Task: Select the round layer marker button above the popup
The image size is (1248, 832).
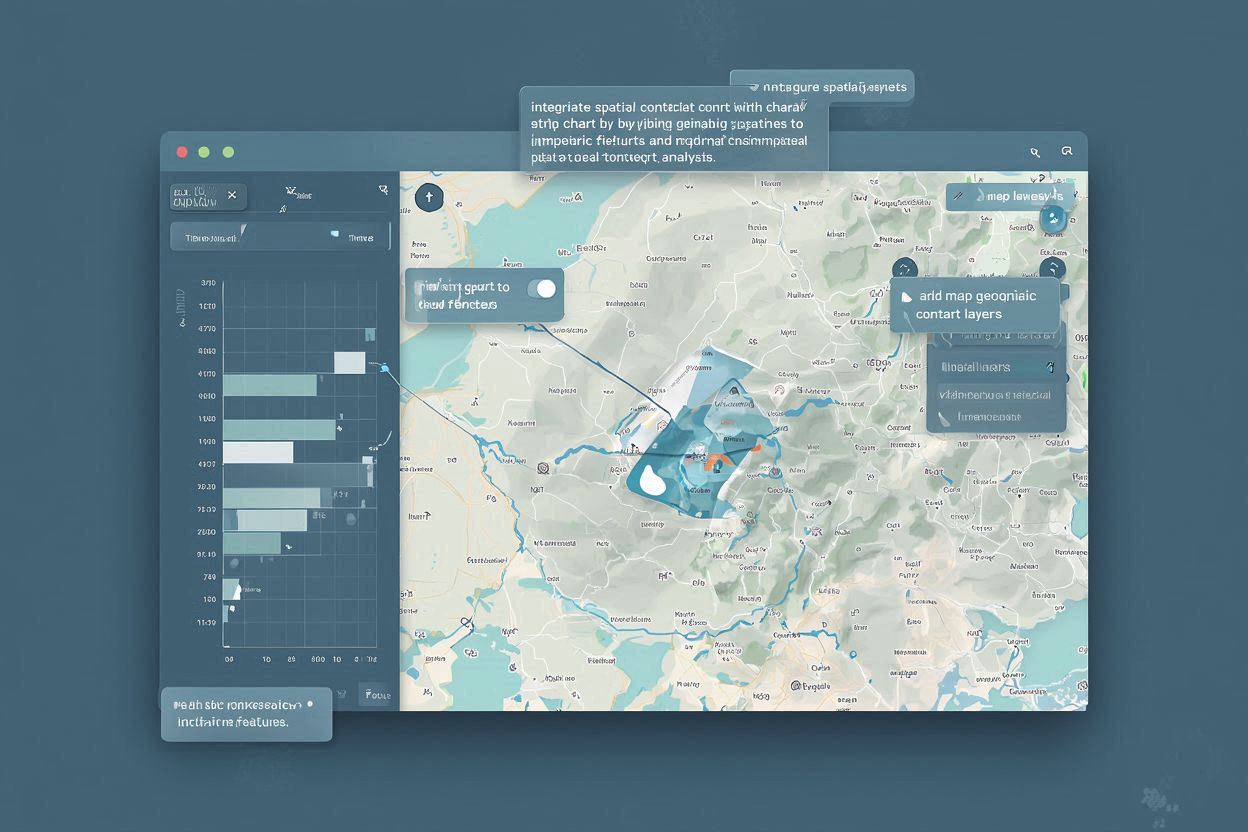Action: [x=1053, y=268]
